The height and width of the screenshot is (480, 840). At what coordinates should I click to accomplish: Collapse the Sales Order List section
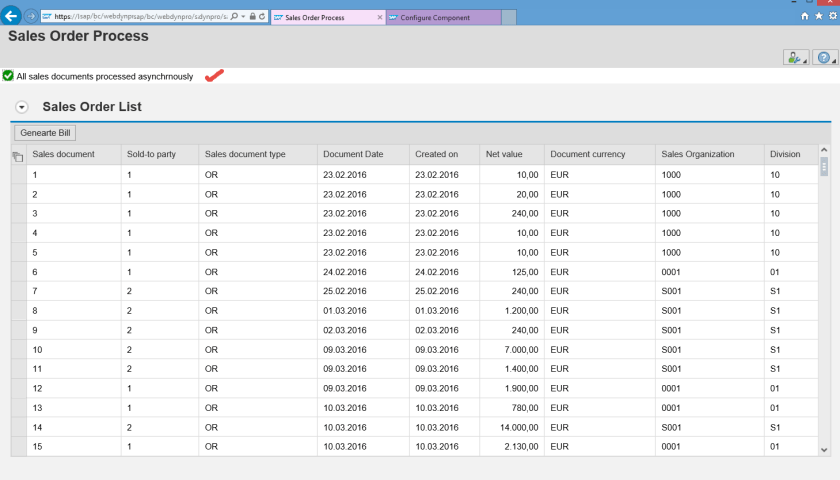click(x=22, y=107)
